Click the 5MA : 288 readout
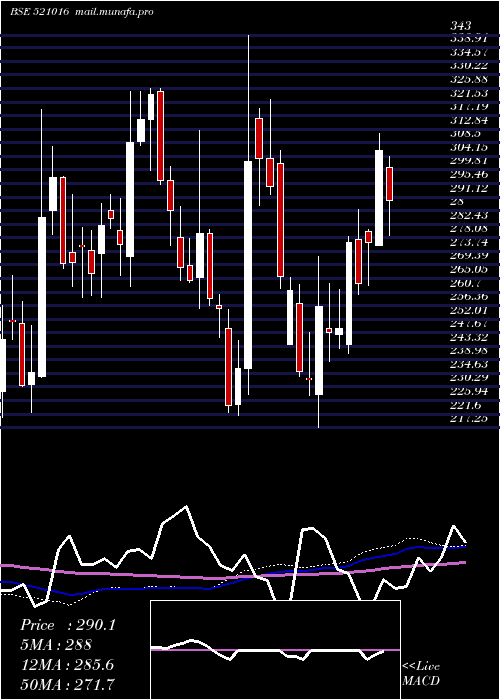 pyautogui.click(x=56, y=645)
